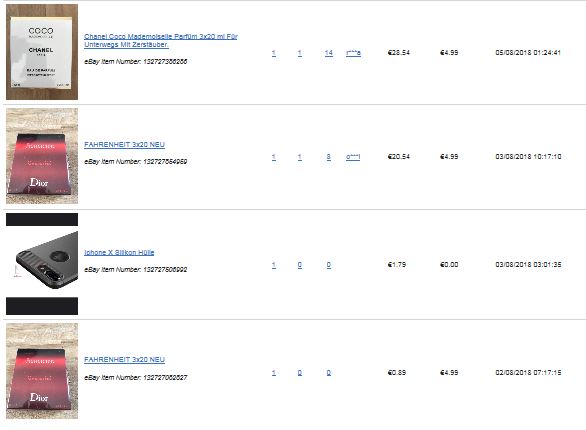Open the 14 bids link for Chanel
Viewport: 586px width, 430px height.
[329, 53]
